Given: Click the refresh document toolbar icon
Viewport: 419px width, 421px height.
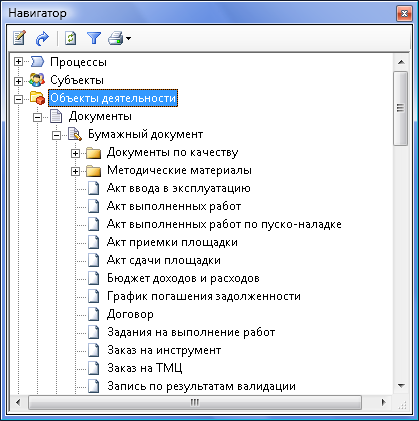Looking at the screenshot, I should tap(70, 38).
